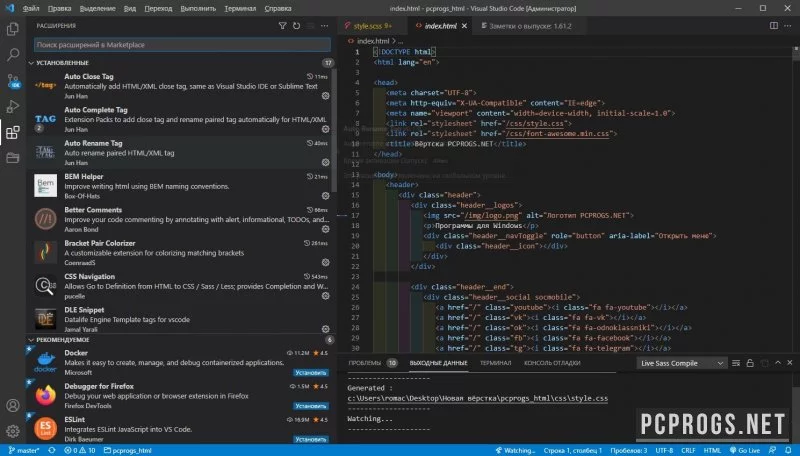
Task: Install the Debugger for Firefox extension
Action: pos(311,406)
